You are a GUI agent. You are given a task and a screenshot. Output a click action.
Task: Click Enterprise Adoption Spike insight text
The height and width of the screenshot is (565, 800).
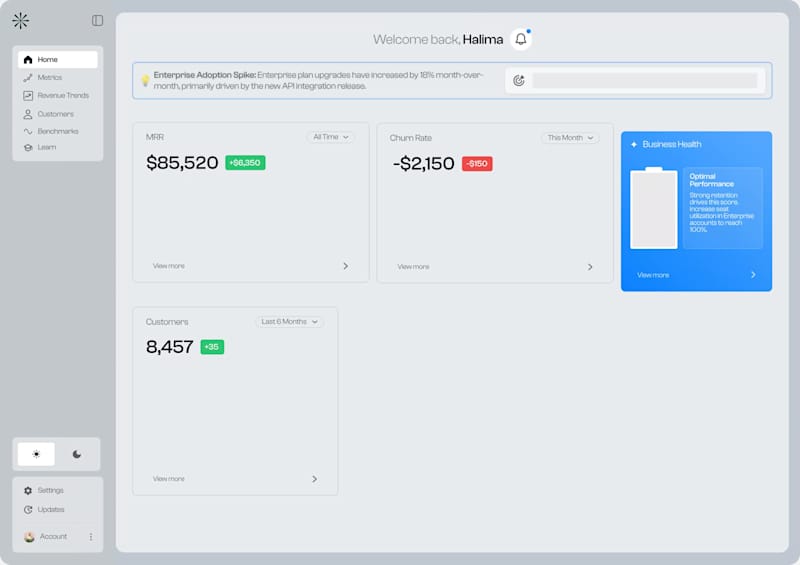pos(319,81)
